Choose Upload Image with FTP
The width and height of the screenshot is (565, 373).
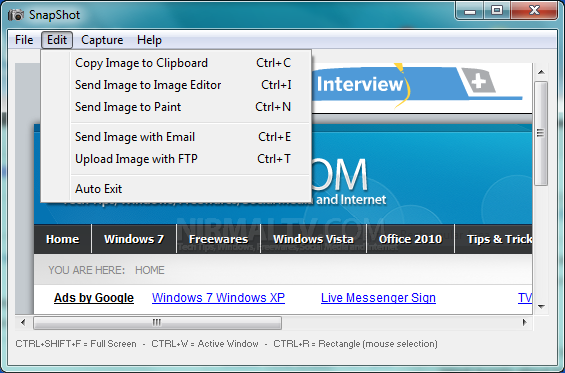click(x=176, y=159)
